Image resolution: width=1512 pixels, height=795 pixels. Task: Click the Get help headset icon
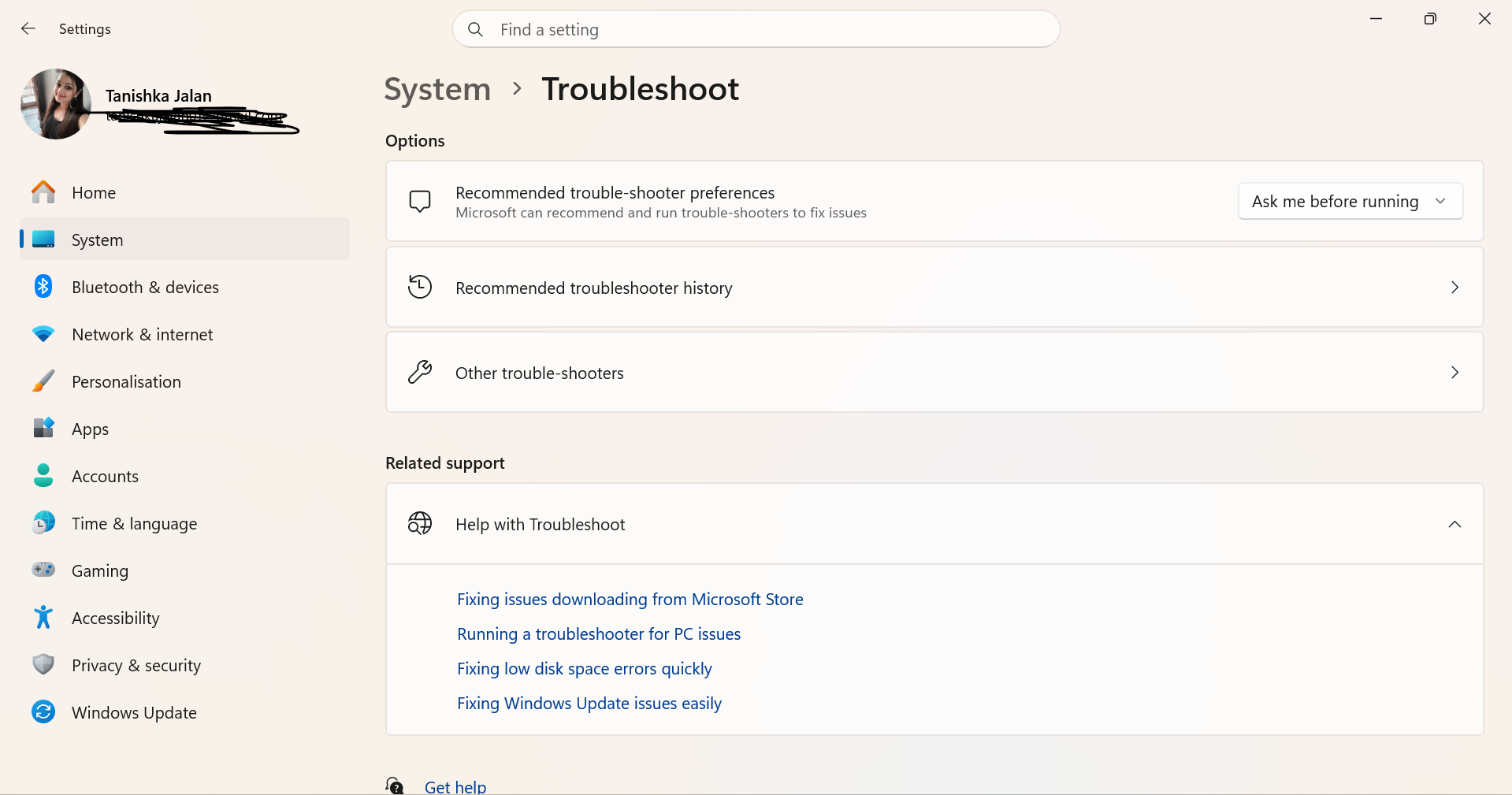(x=395, y=786)
